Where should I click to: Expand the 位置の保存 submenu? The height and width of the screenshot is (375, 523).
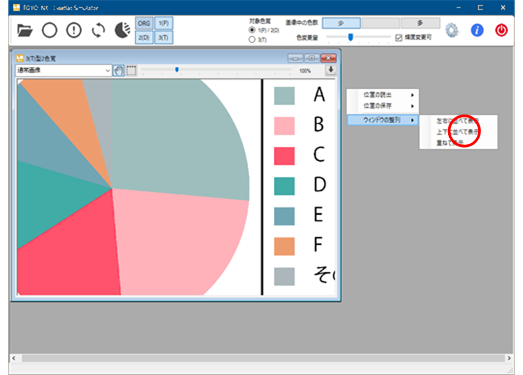[x=383, y=106]
